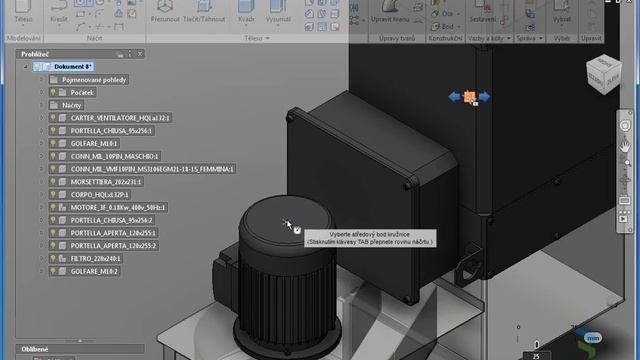Toggle visibility bulb of FILTRO_220x240:1
This screenshot has width=640, height=360.
point(53,258)
